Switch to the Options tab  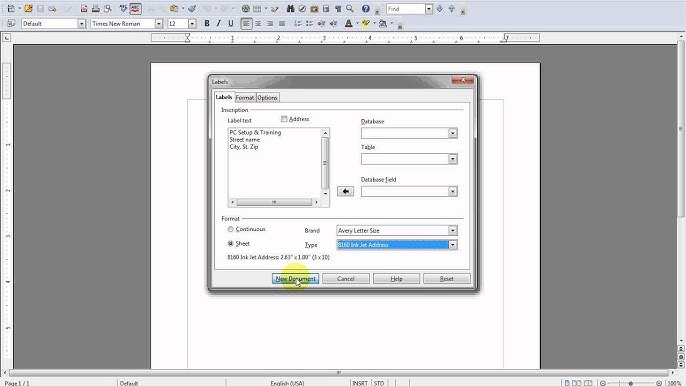pos(267,98)
